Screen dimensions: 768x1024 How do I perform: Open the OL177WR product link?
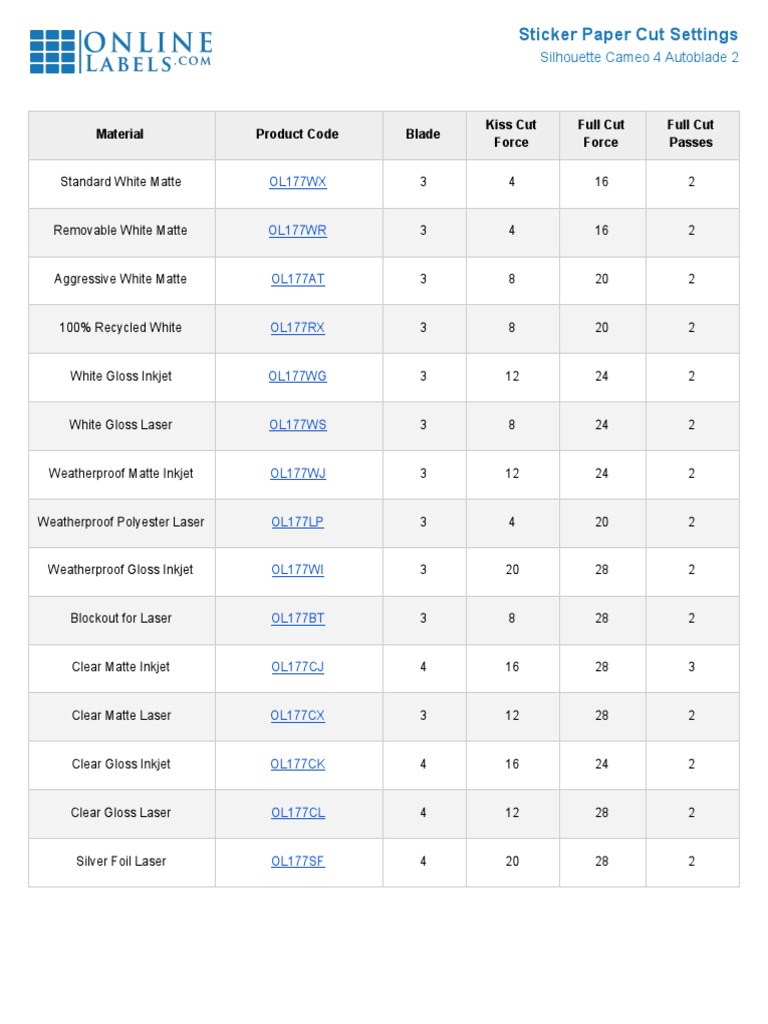[298, 231]
